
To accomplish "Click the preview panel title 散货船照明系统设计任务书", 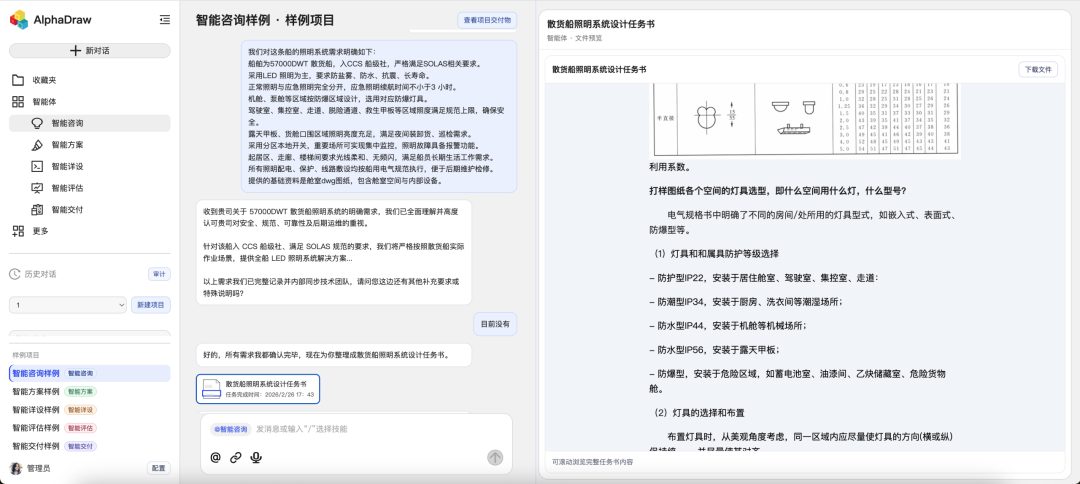I will click(601, 24).
